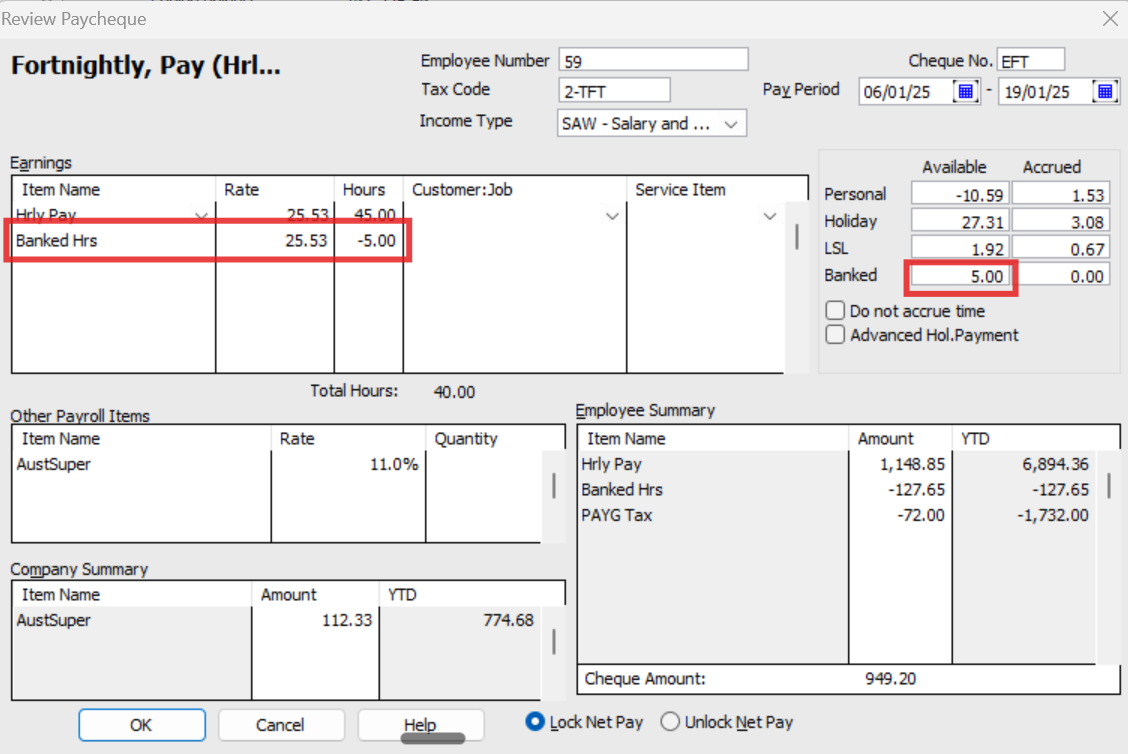
Task: Close the Review Paycheque window
Action: 1110,19
